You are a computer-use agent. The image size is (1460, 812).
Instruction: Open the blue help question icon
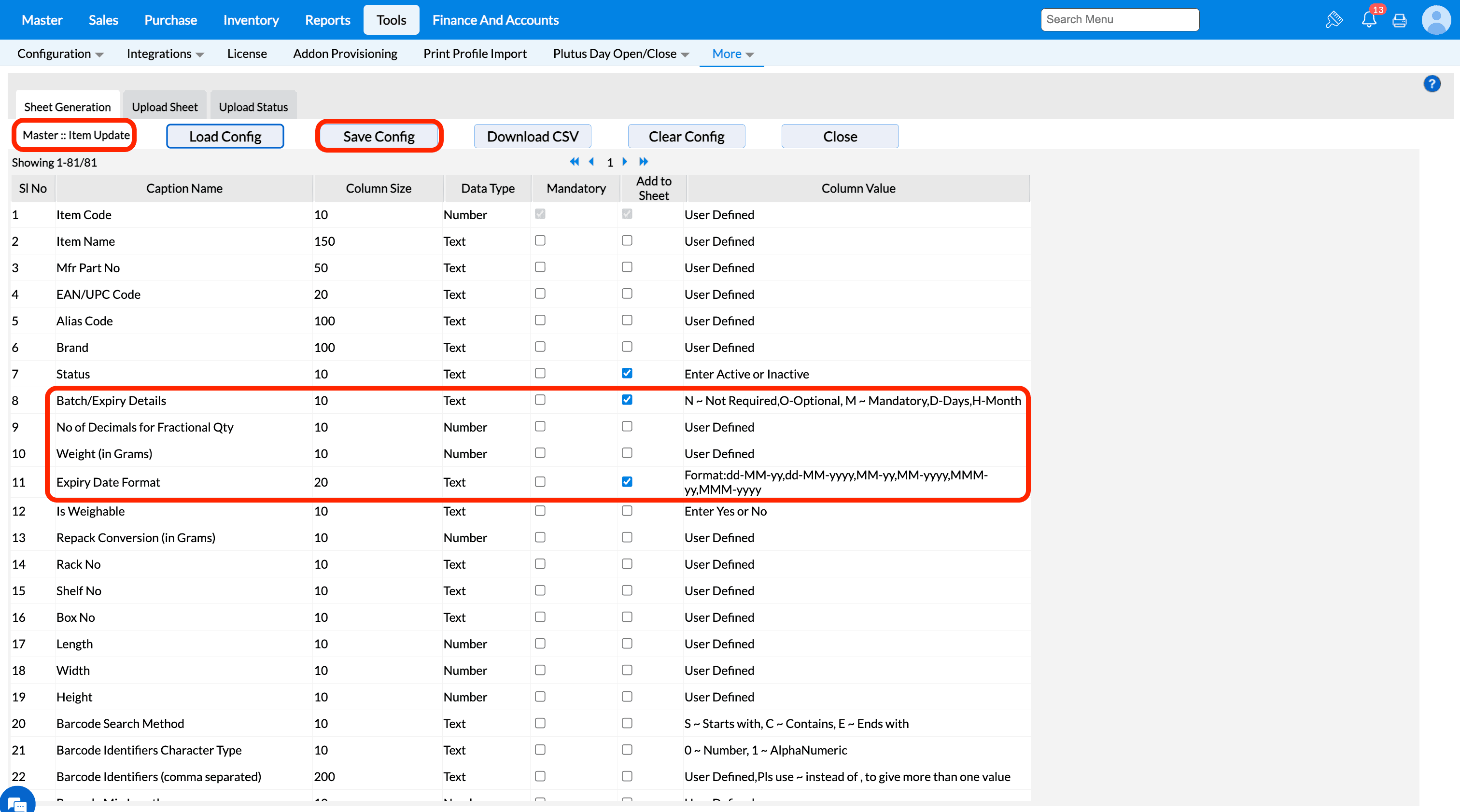[x=1432, y=84]
